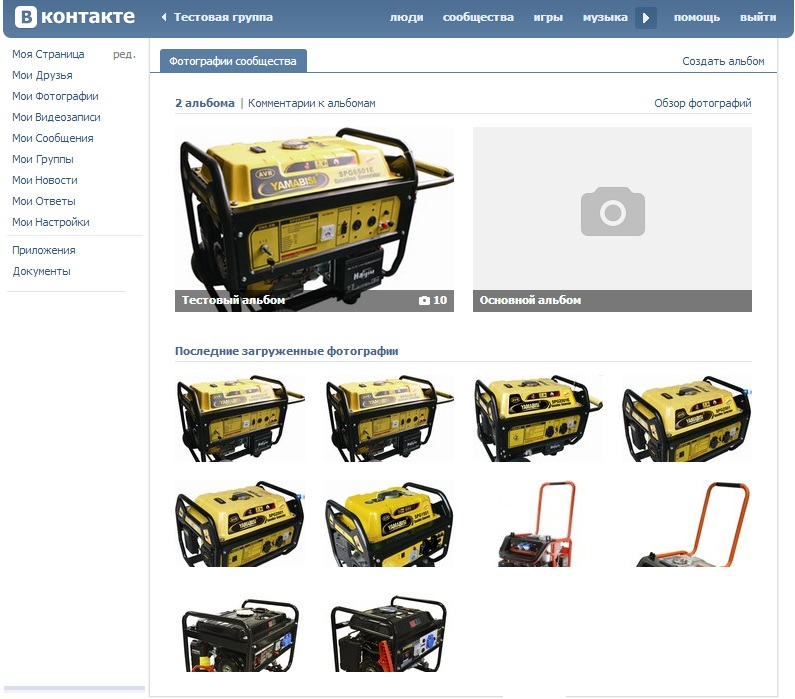Open люди in the top menu
Image resolution: width=795 pixels, height=699 pixels.
pos(406,18)
